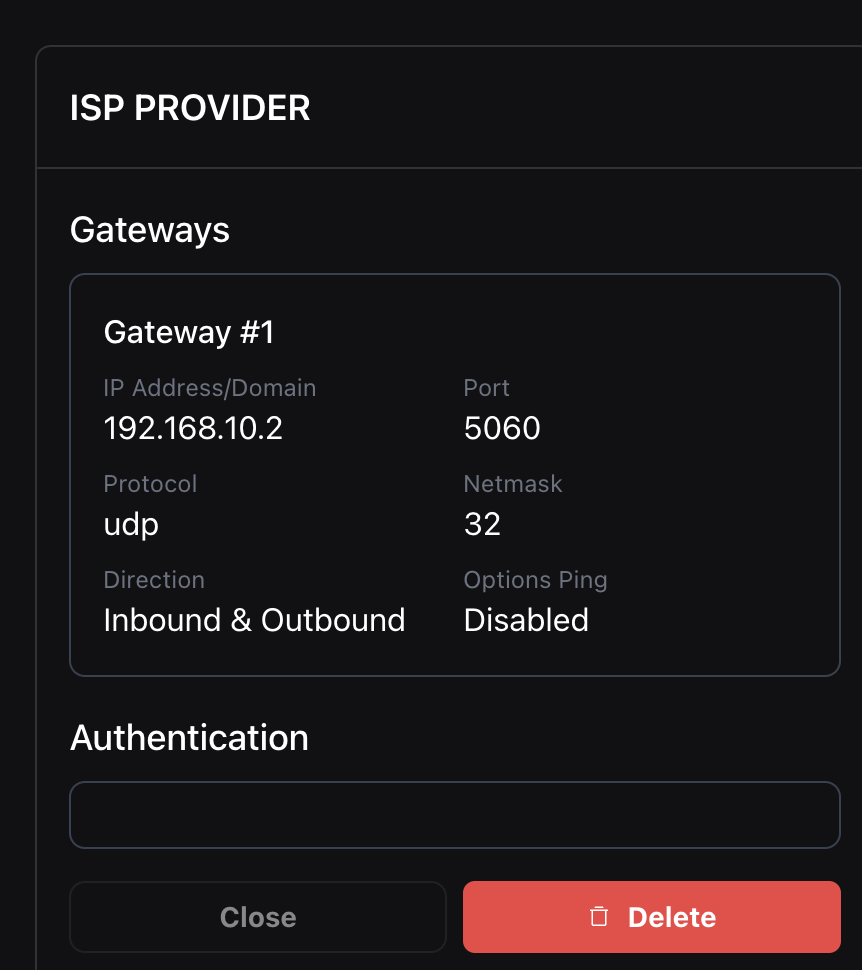Click the Disabled Options Ping status
Image resolution: width=862 pixels, height=970 pixels.
click(526, 620)
